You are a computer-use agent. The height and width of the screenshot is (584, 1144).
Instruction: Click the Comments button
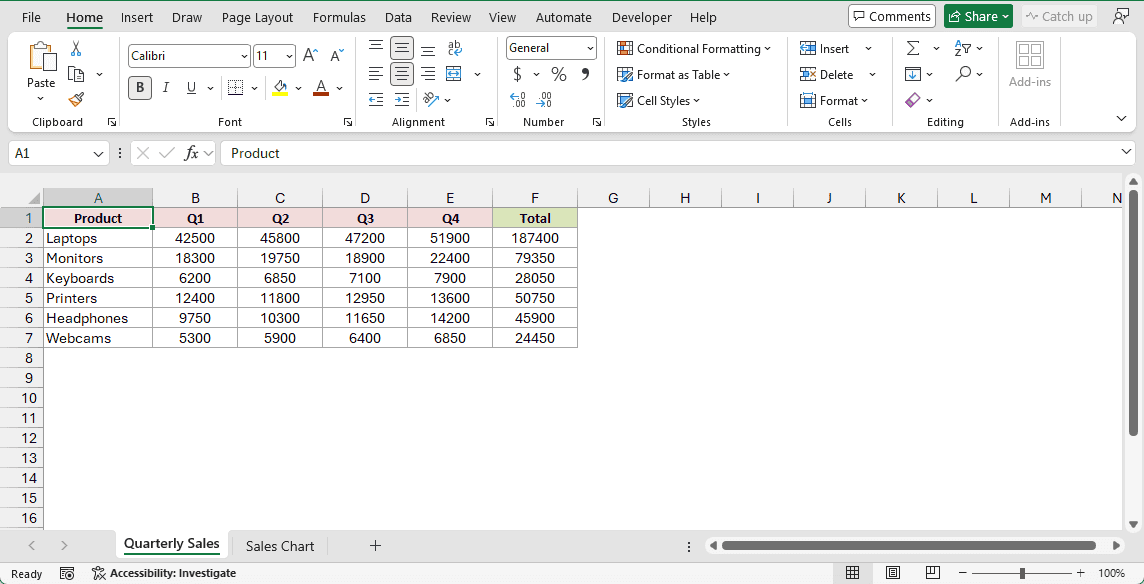coord(892,16)
